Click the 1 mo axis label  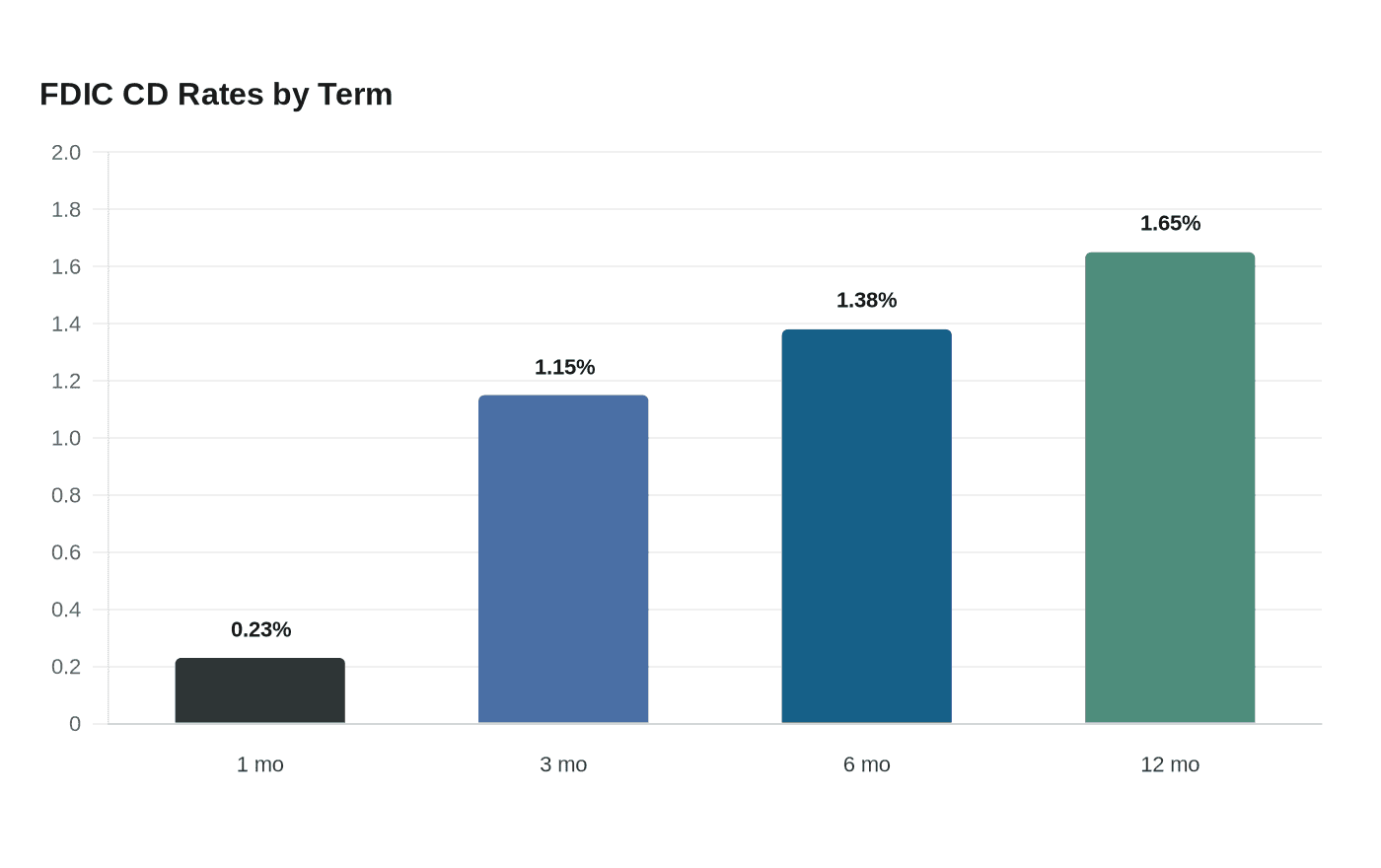point(260,764)
